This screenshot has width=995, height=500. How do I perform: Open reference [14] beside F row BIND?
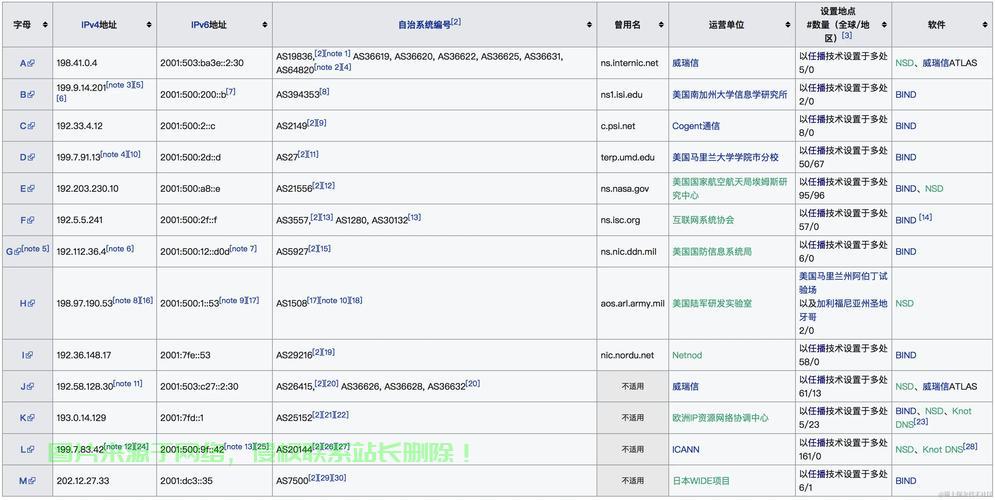tap(925, 218)
